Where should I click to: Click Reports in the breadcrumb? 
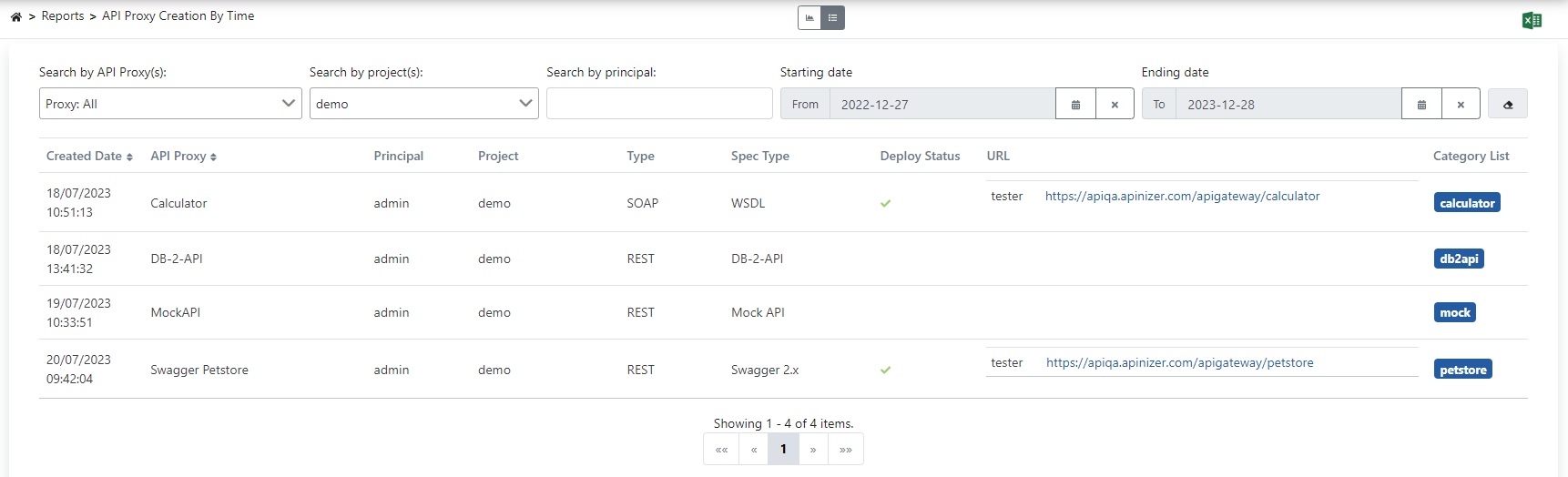pos(63,16)
